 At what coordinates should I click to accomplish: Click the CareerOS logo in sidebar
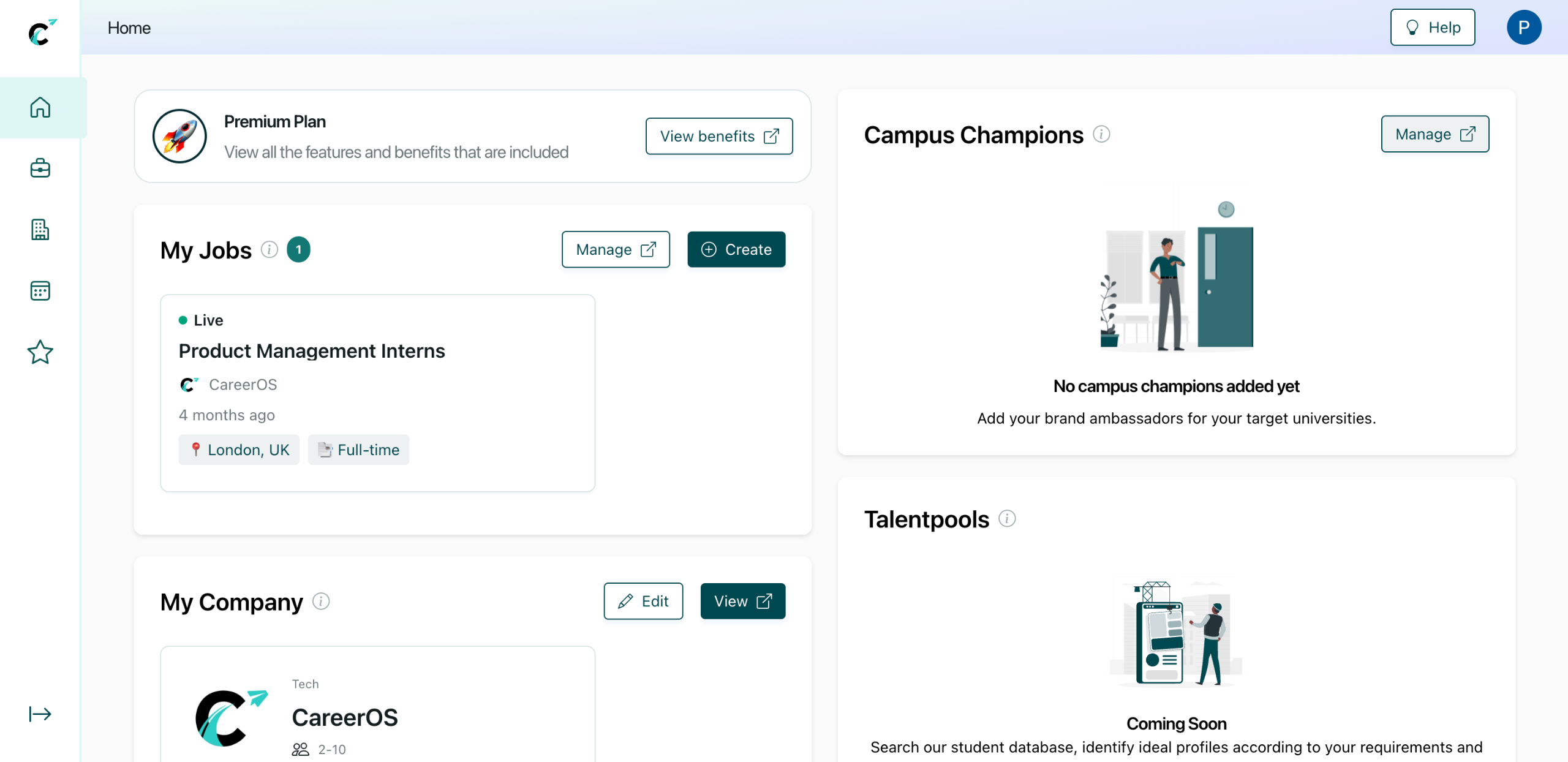coord(42,32)
